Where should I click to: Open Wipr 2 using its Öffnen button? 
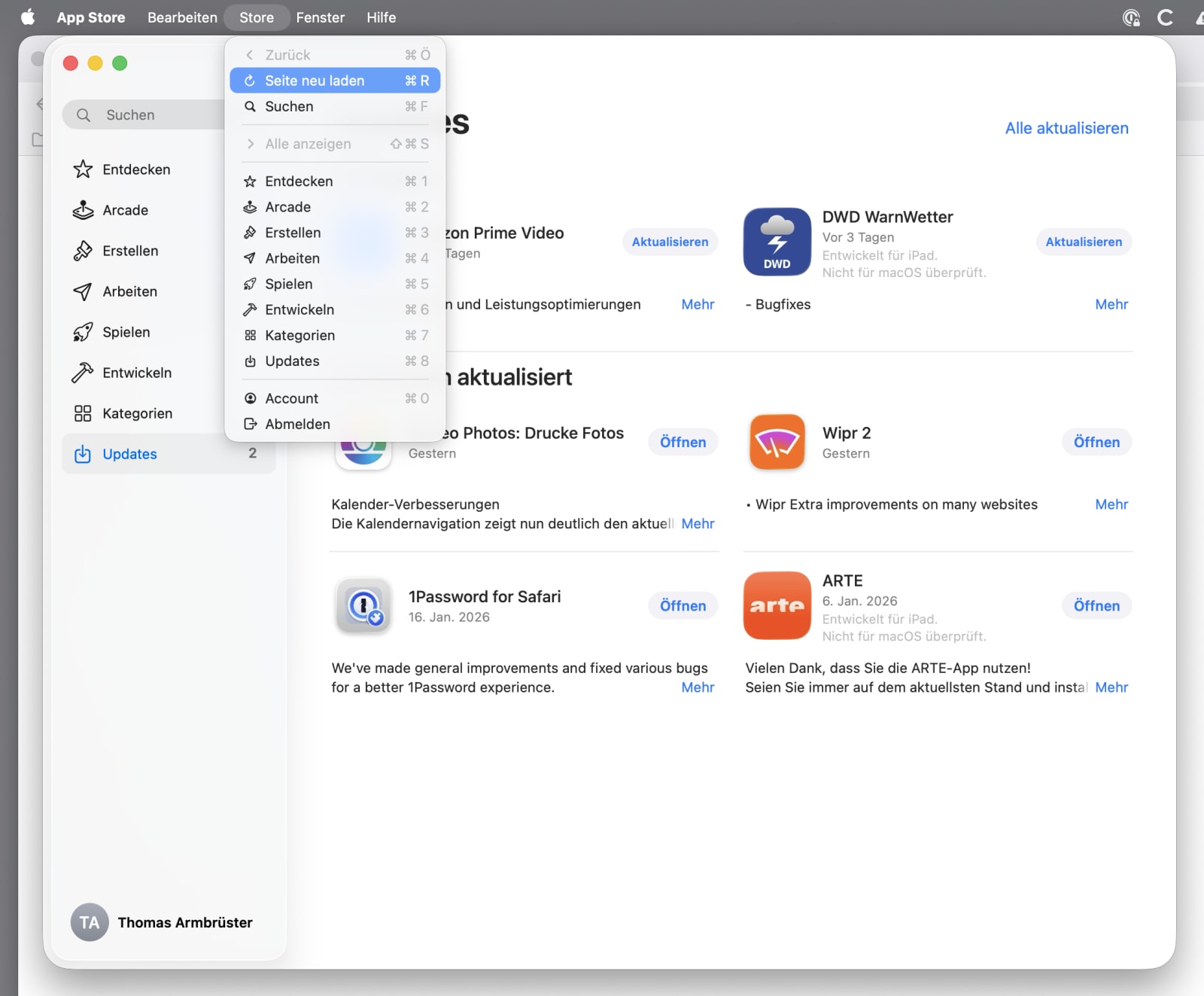1096,442
